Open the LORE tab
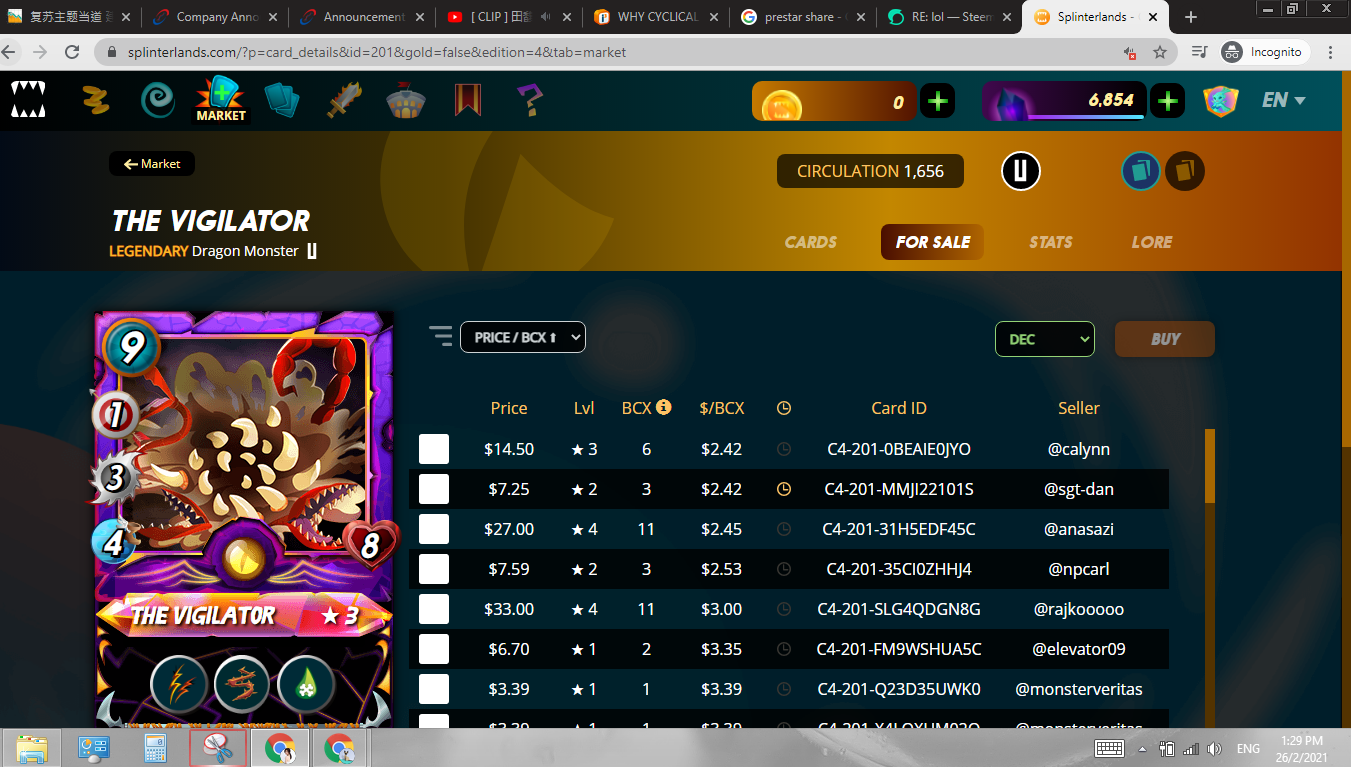The width and height of the screenshot is (1351, 767). click(1152, 242)
